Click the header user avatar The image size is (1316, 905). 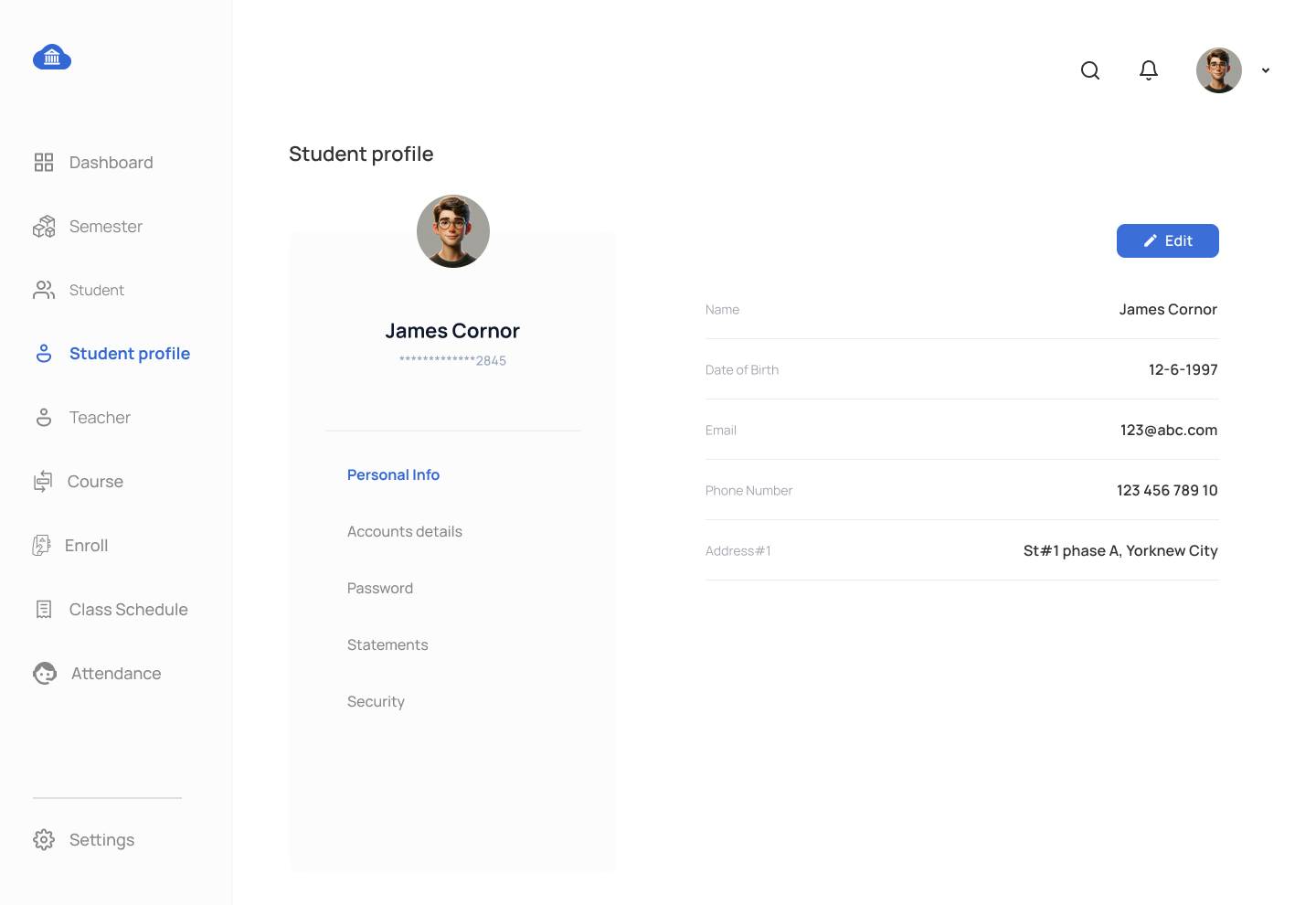pos(1219,70)
